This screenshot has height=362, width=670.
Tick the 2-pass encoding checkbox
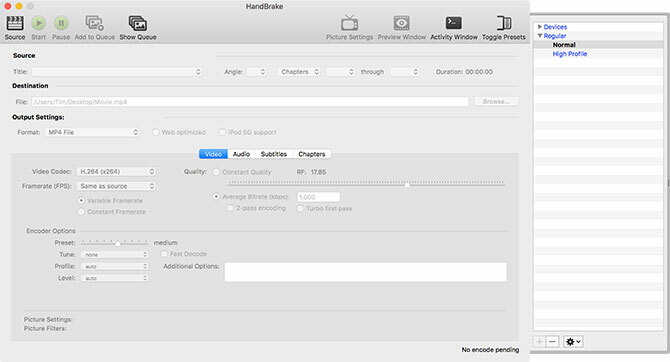point(230,208)
